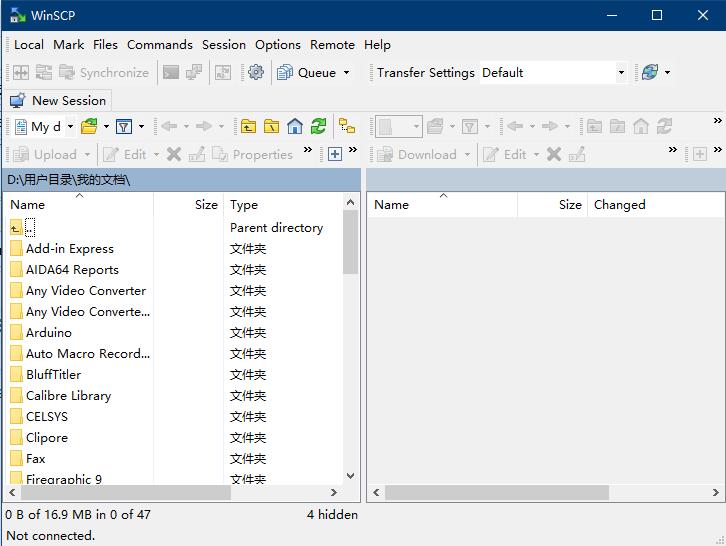The width and height of the screenshot is (726, 546).
Task: Open the Preferences gear icon
Action: (256, 72)
